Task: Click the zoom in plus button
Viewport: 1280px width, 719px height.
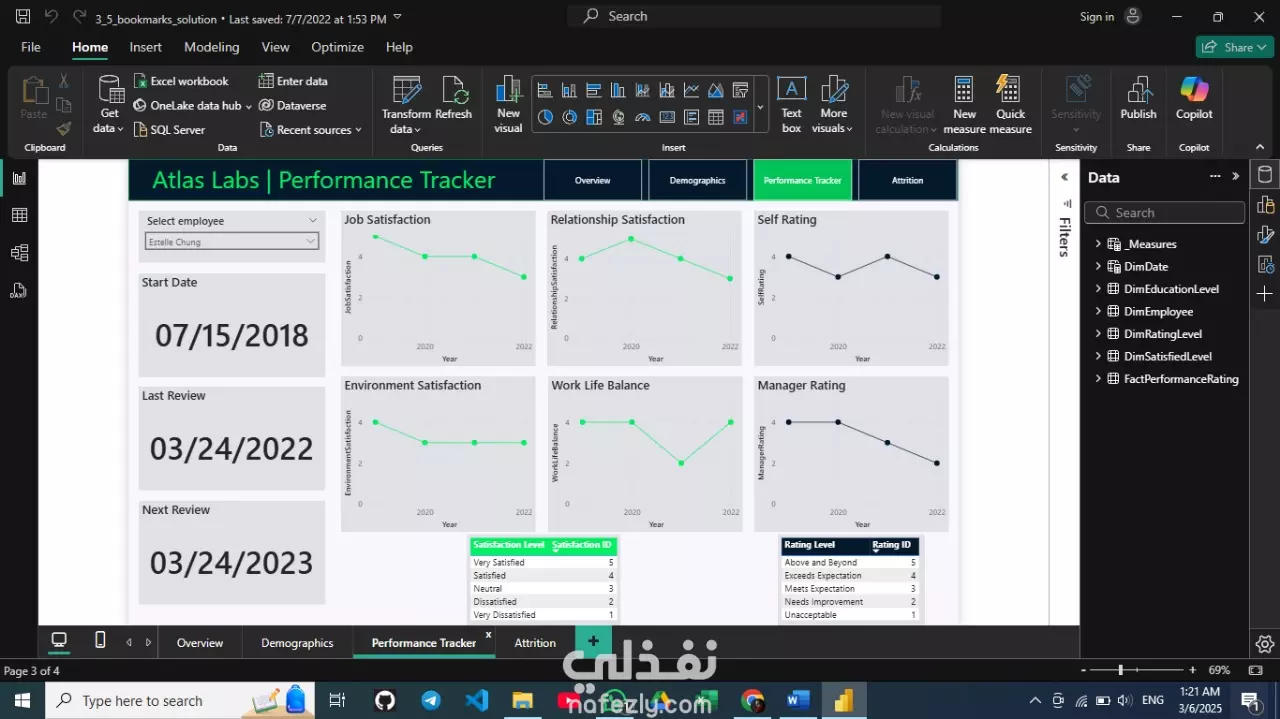Action: pyautogui.click(x=1192, y=670)
